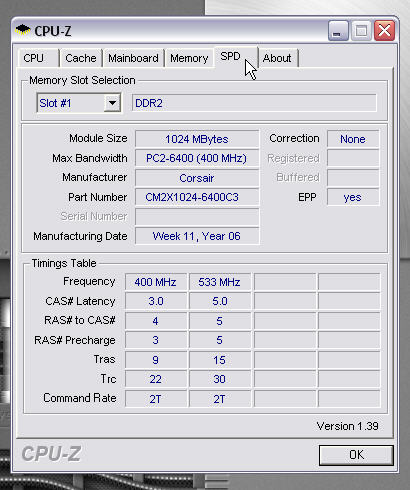Click the Corsair manufacturer value

(197, 178)
